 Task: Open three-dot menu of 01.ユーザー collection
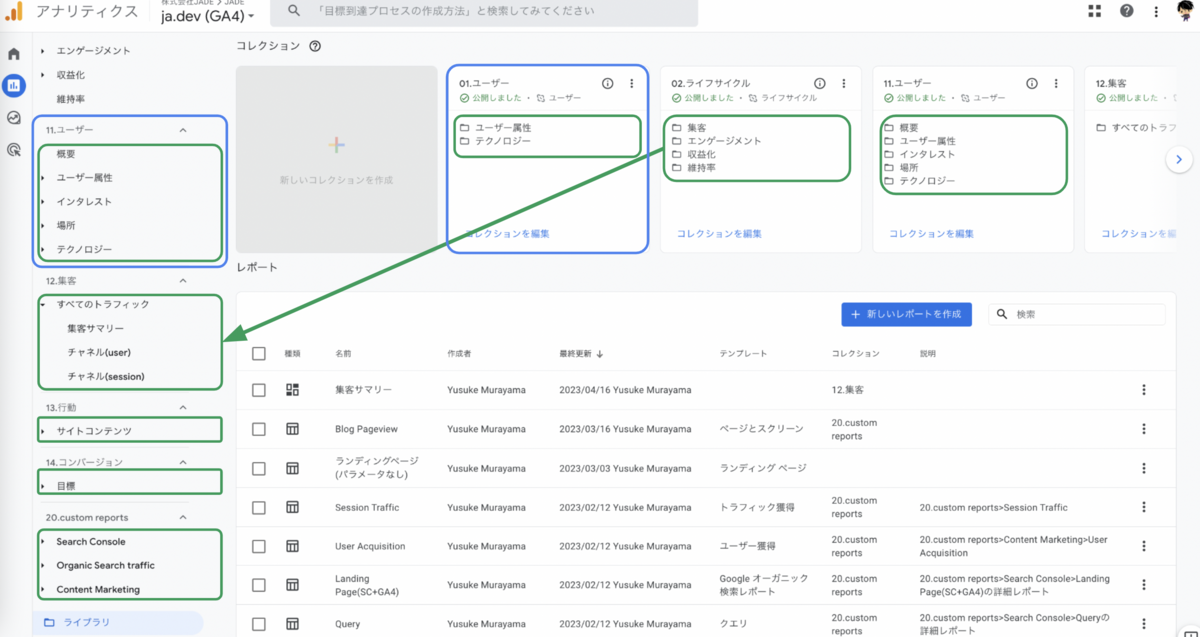click(632, 84)
